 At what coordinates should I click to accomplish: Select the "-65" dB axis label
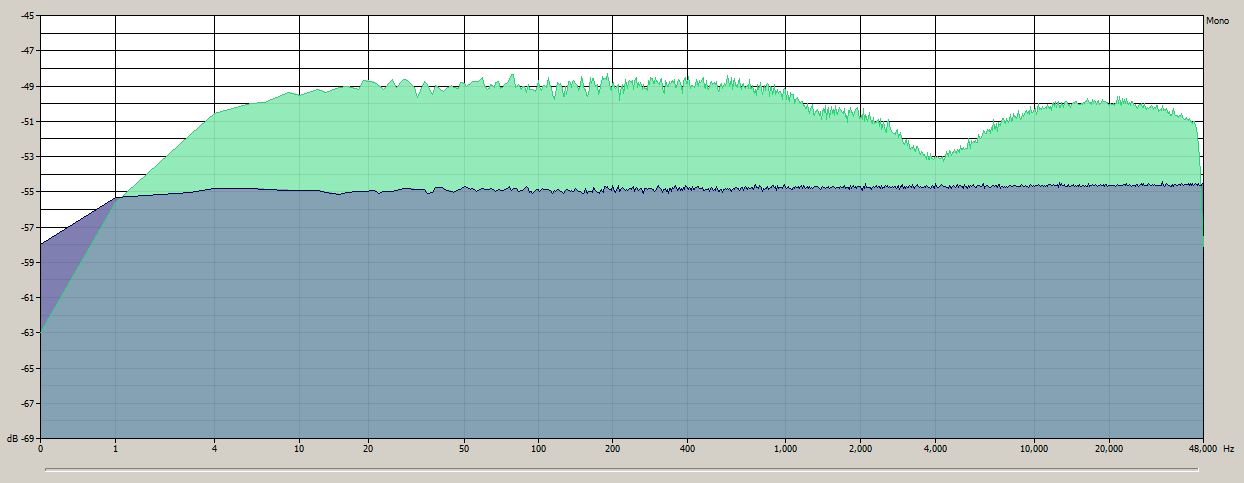26,368
